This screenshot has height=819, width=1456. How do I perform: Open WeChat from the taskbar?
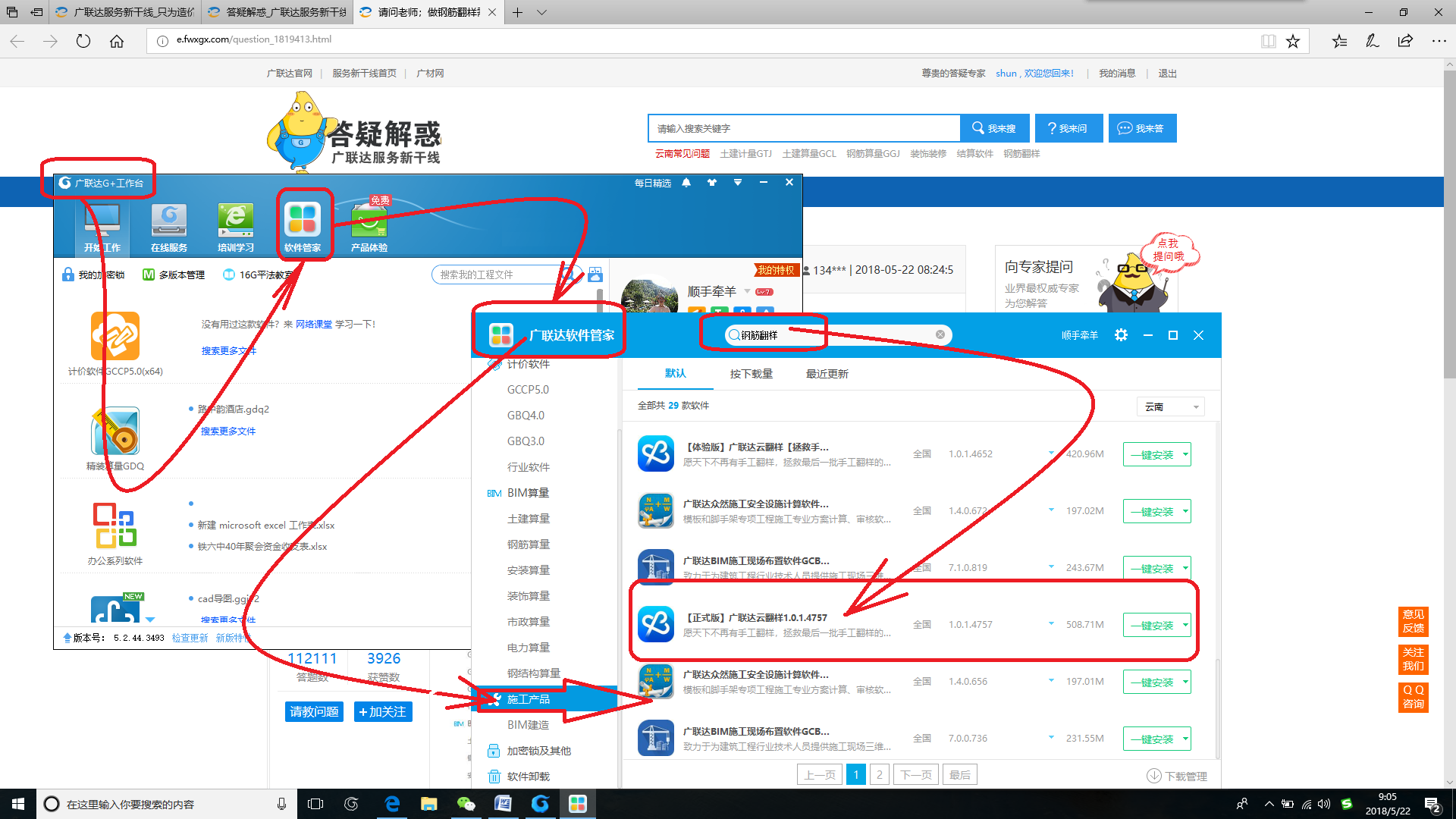click(x=466, y=804)
